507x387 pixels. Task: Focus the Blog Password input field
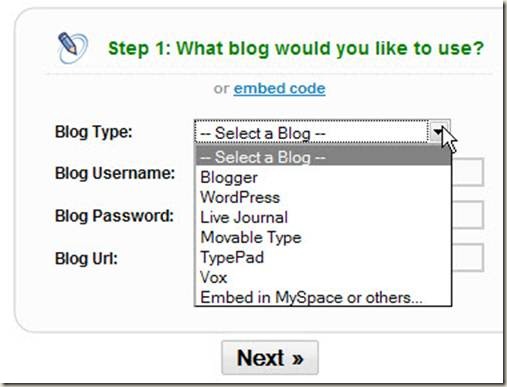click(x=467, y=215)
